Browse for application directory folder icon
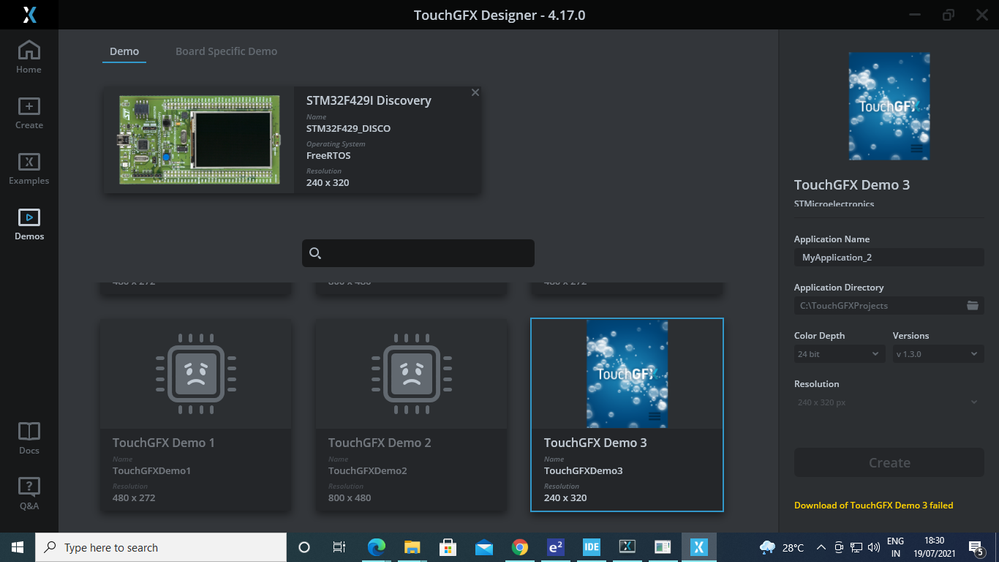This screenshot has width=999, height=562. click(x=972, y=306)
